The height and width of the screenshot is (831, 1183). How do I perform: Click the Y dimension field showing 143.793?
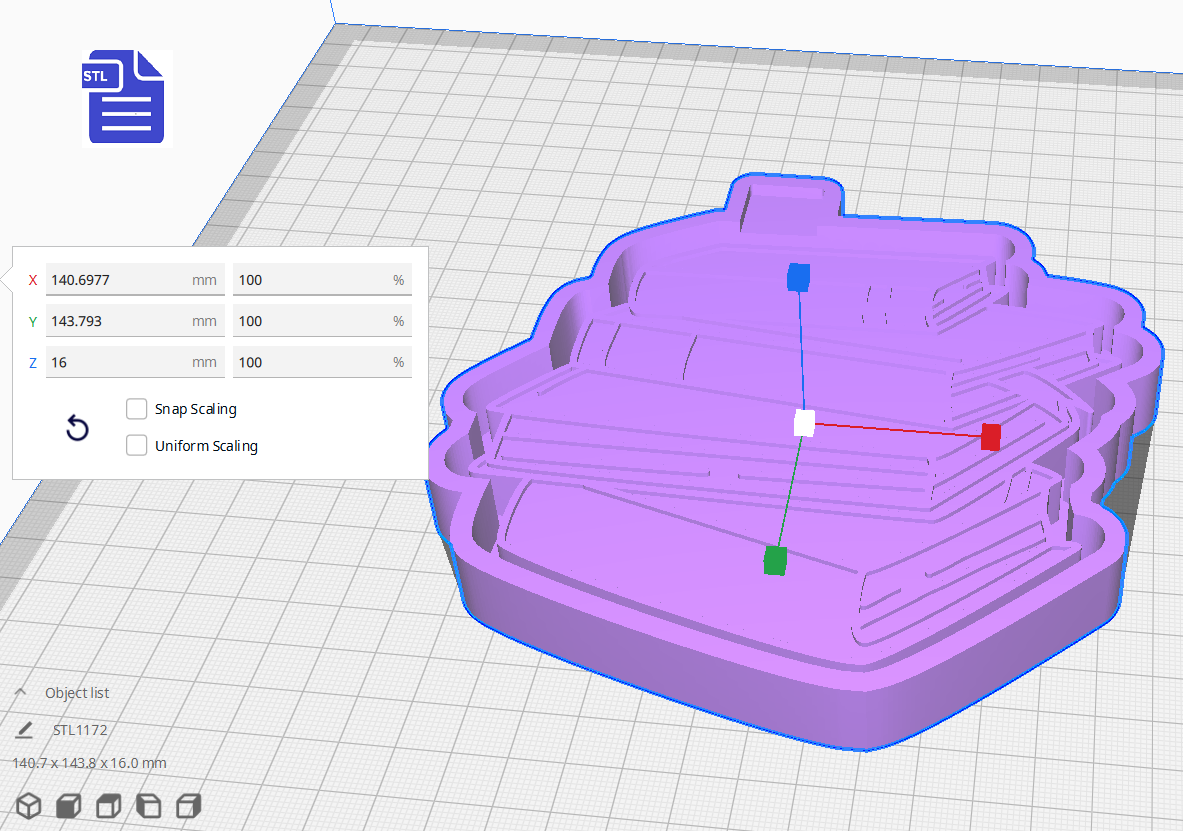pos(135,320)
